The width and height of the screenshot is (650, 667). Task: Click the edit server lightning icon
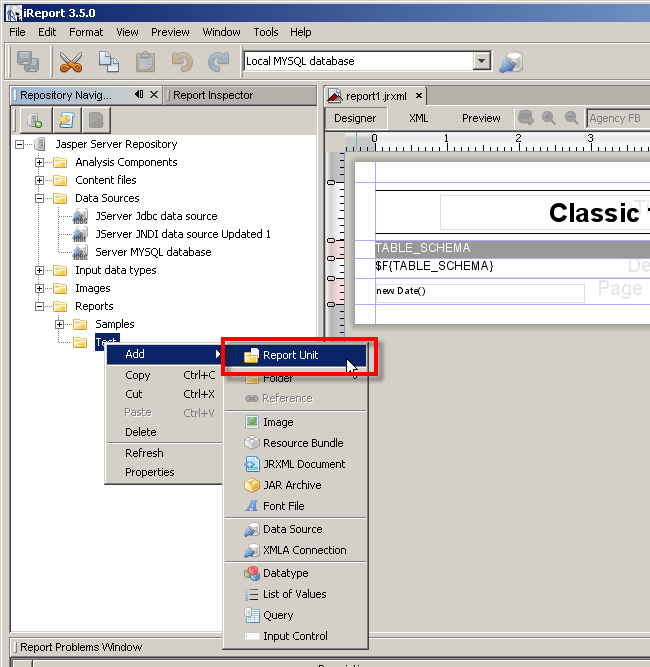[x=67, y=120]
